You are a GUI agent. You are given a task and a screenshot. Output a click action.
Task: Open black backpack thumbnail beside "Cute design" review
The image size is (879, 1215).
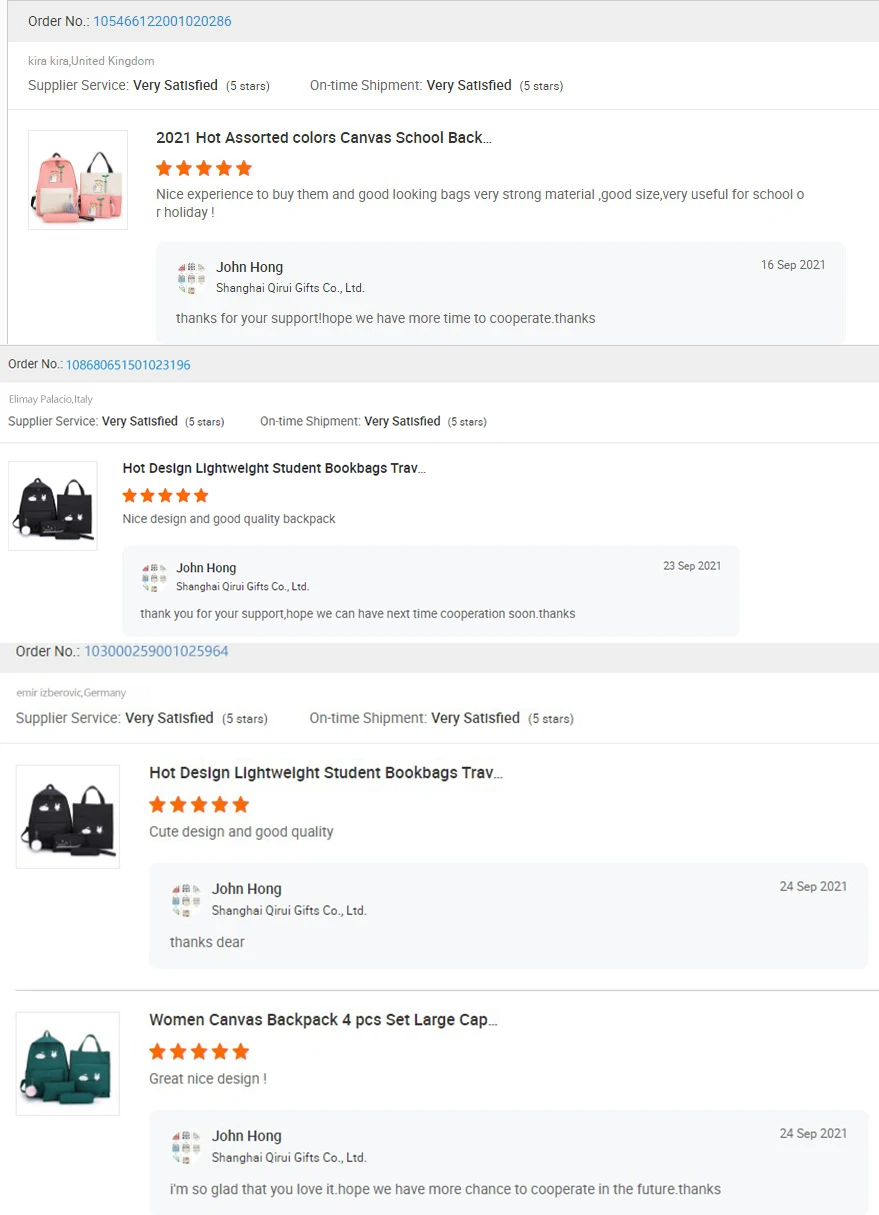68,816
